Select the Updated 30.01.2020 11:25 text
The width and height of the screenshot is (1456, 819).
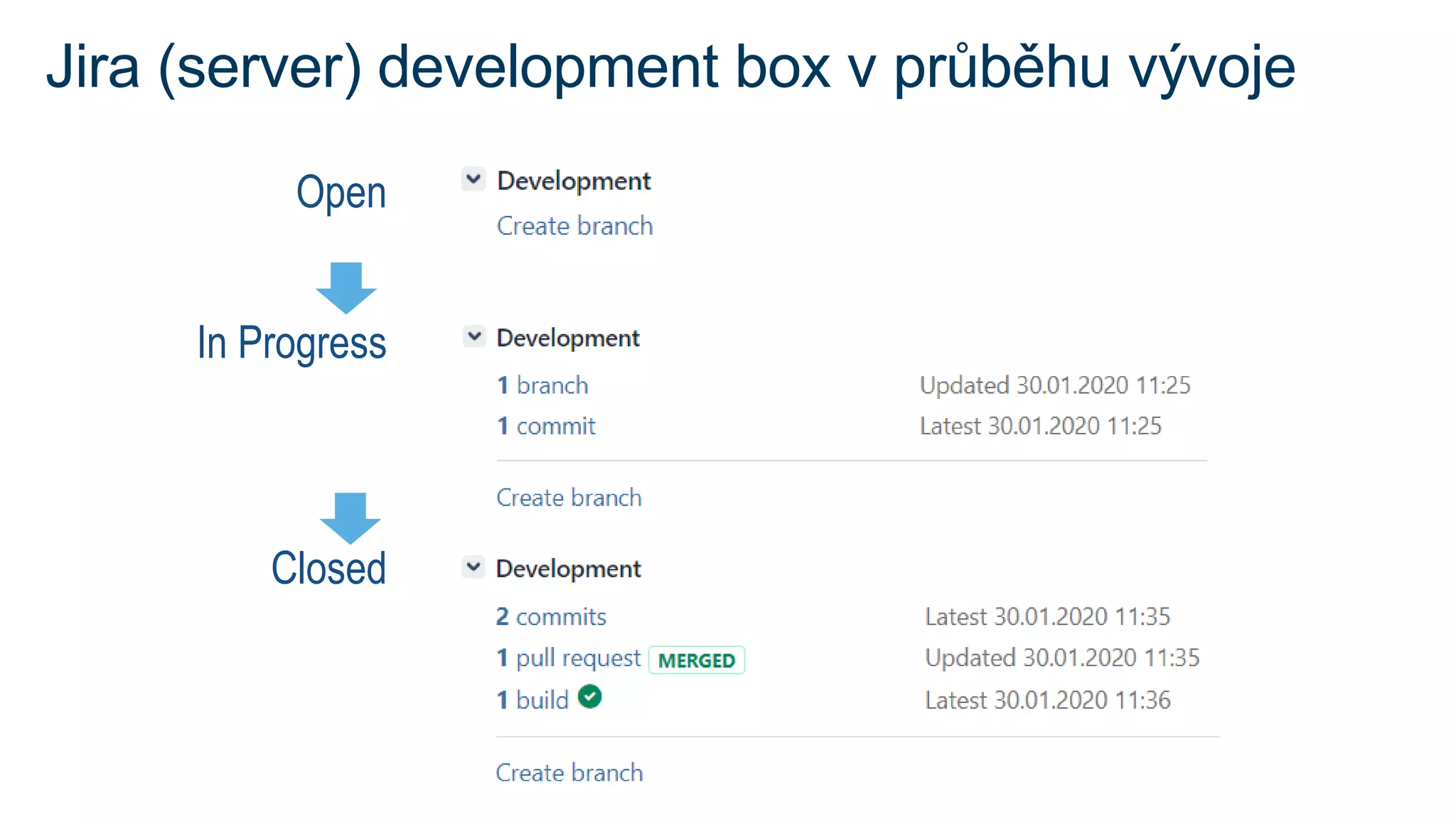tap(1055, 385)
